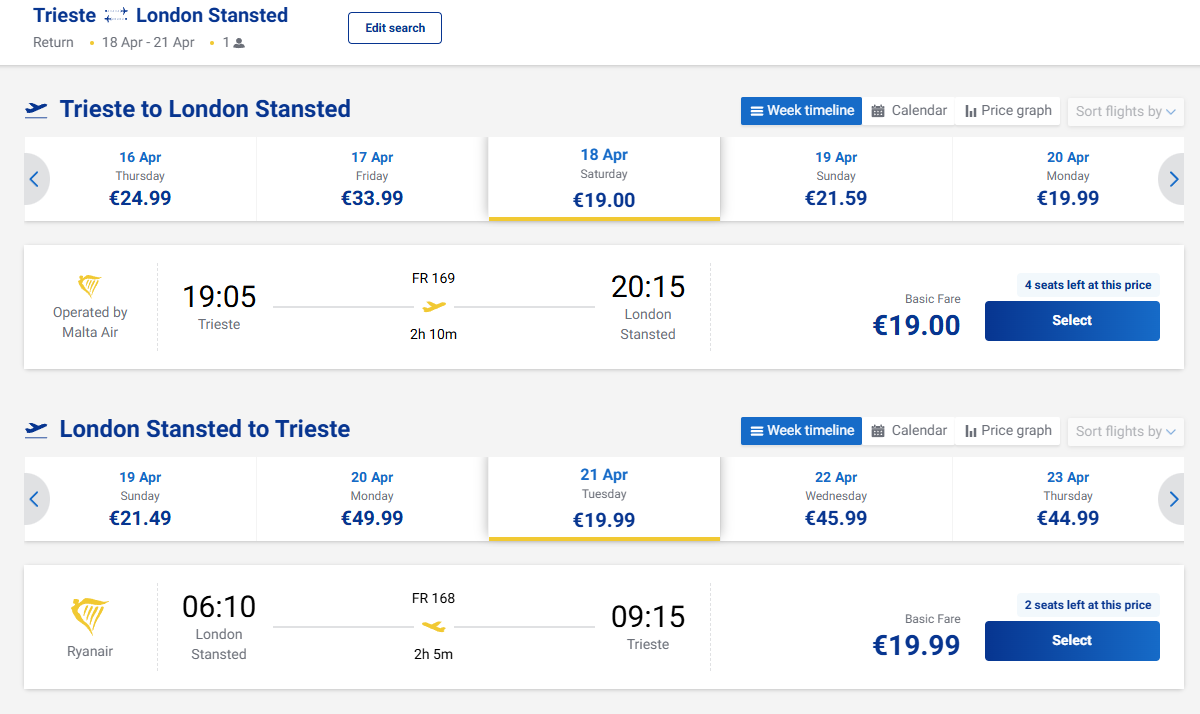Screen dimensions: 1200x714
Task: Click the Malta Air operator logo
Action: coord(90,286)
